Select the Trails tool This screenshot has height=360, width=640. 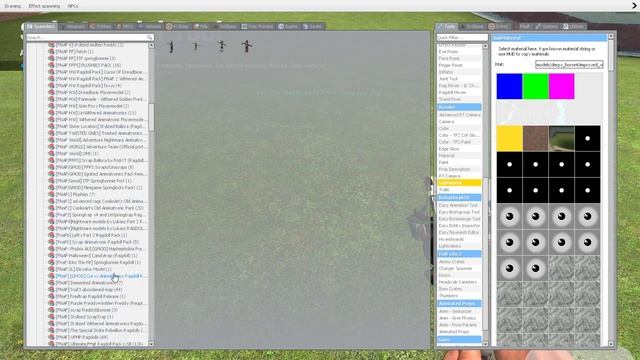[459, 189]
